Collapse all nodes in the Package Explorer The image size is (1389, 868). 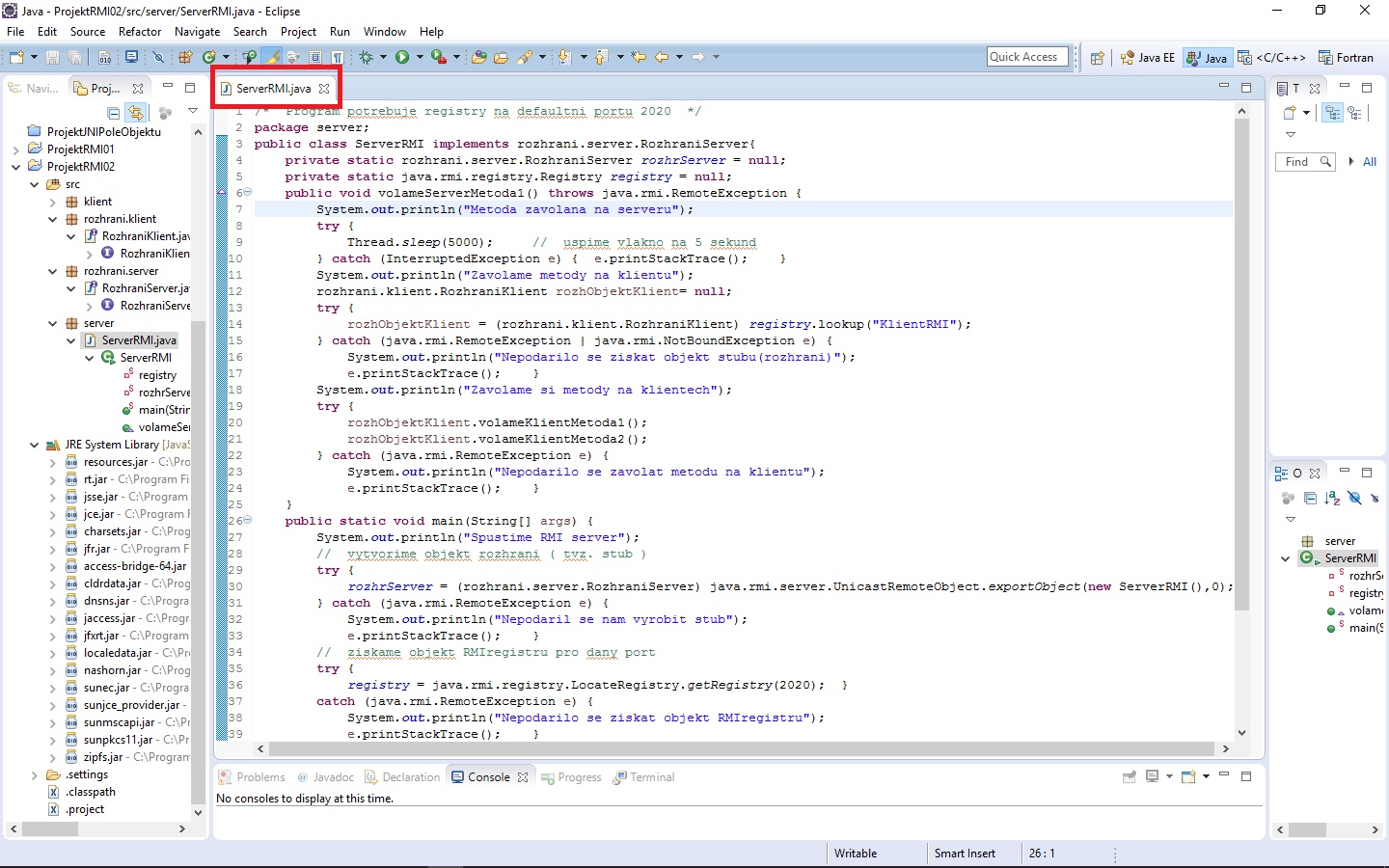[113, 113]
